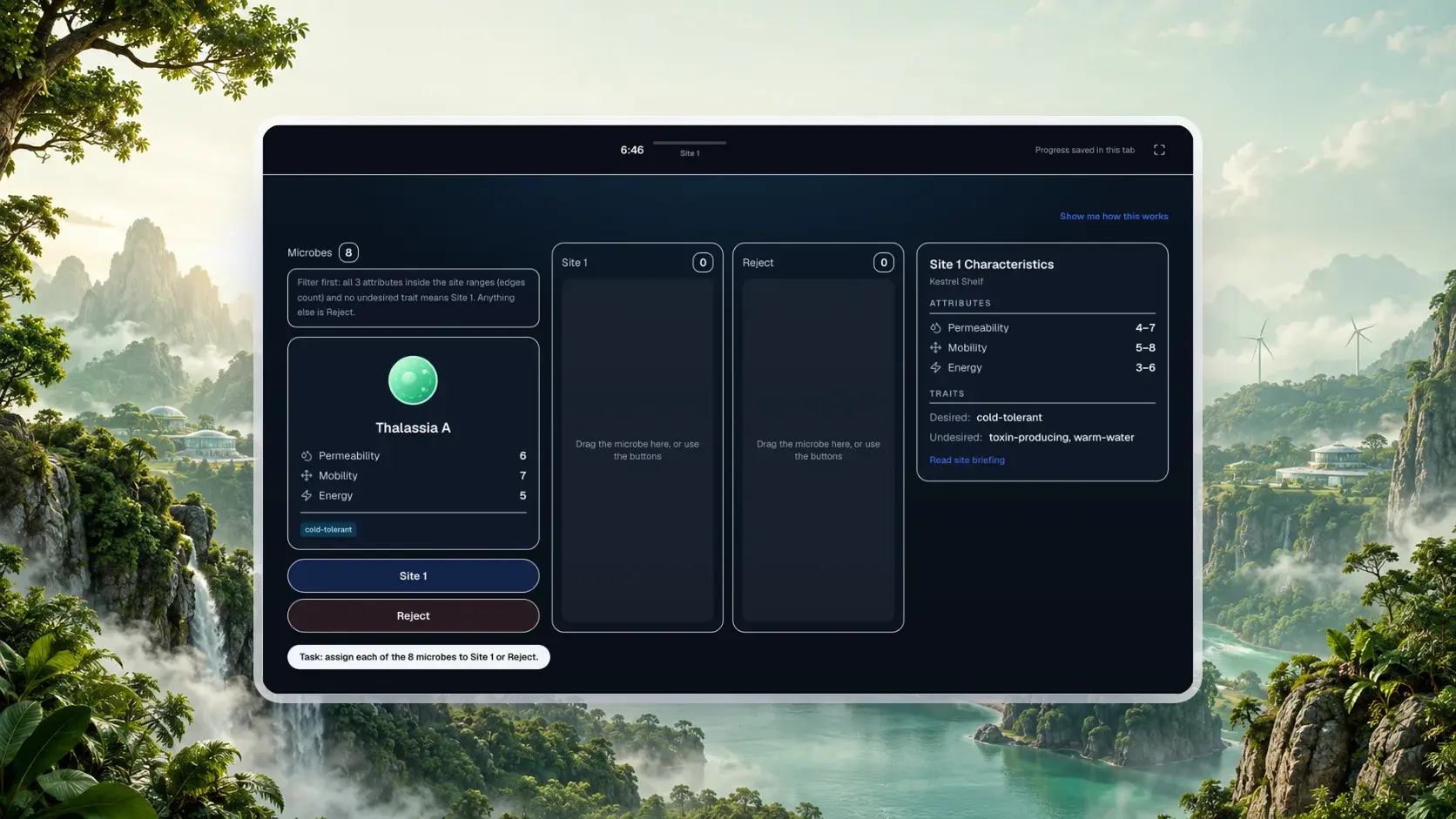
Task: Click the Permeability range value 4–7
Action: click(x=1145, y=327)
